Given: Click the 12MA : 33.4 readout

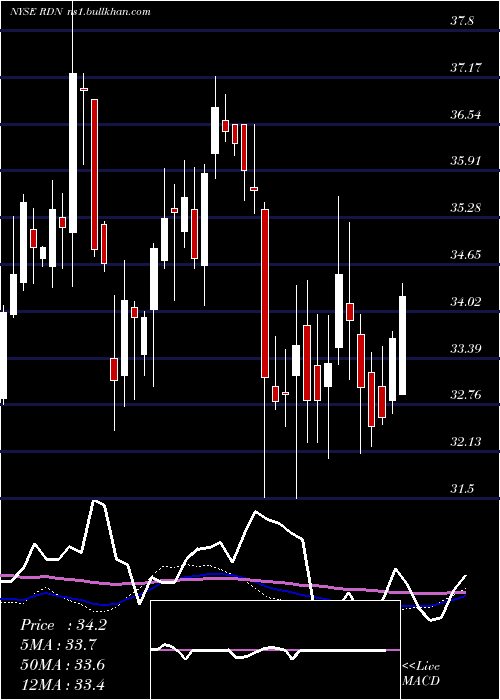Looking at the screenshot, I should (63, 684).
